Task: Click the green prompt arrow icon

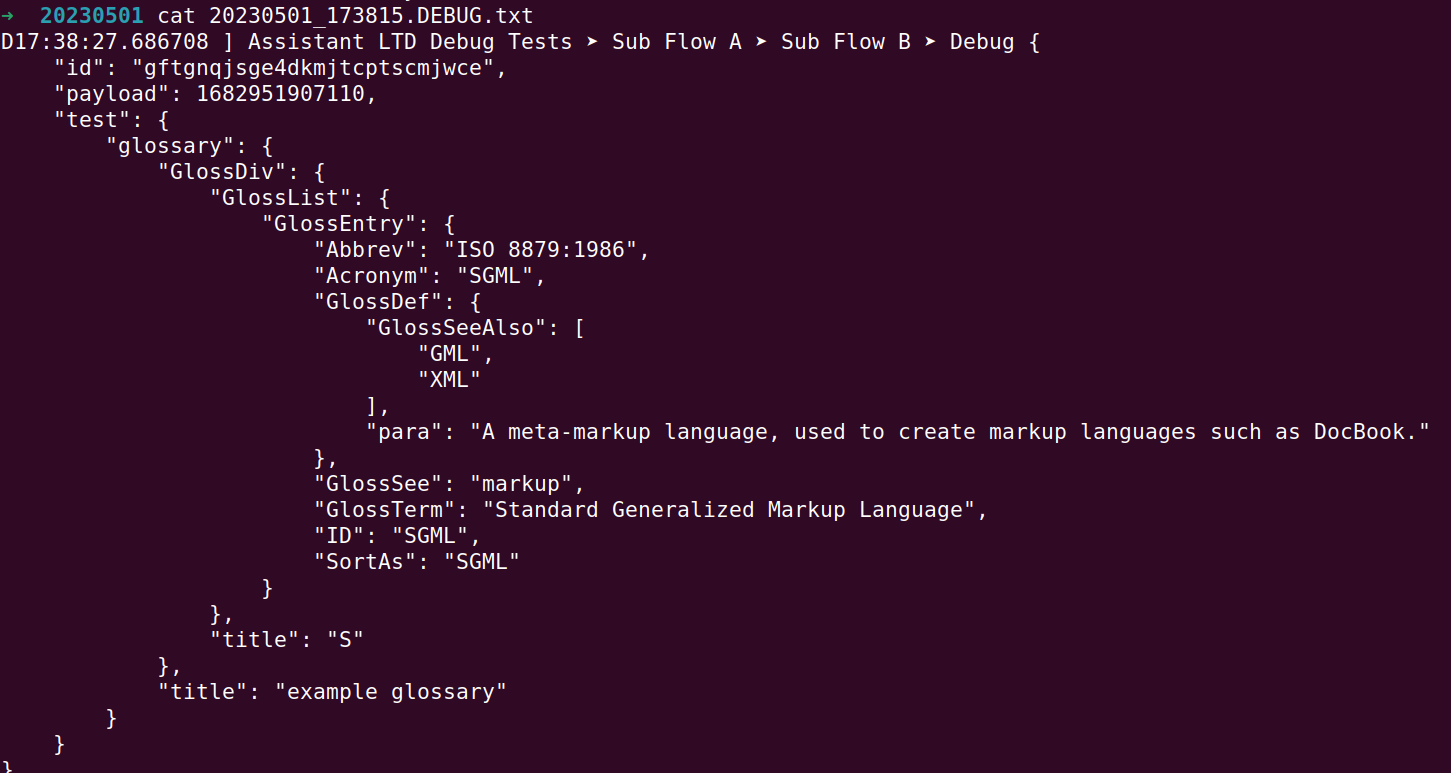Action: pyautogui.click(x=8, y=16)
